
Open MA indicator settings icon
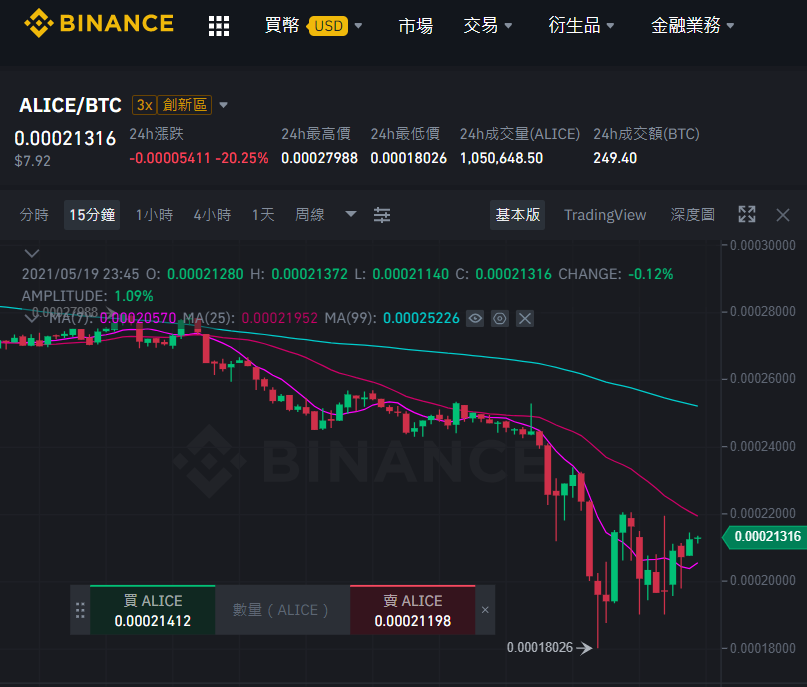(500, 319)
